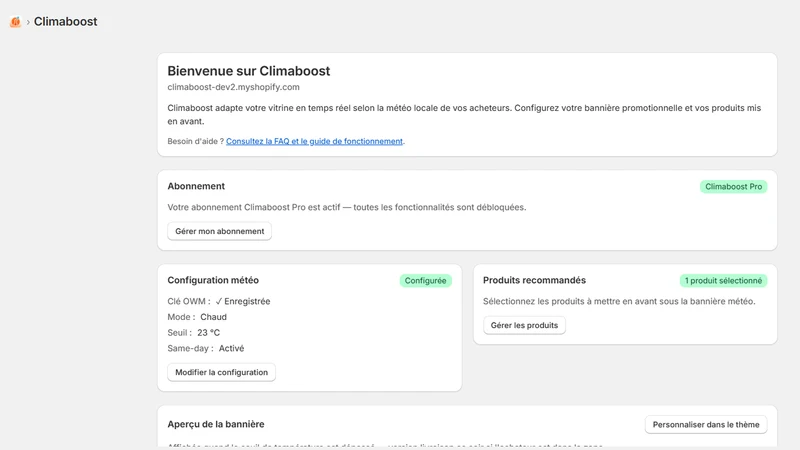Click the Configurée status badge
800x450 pixels.
coord(425,281)
